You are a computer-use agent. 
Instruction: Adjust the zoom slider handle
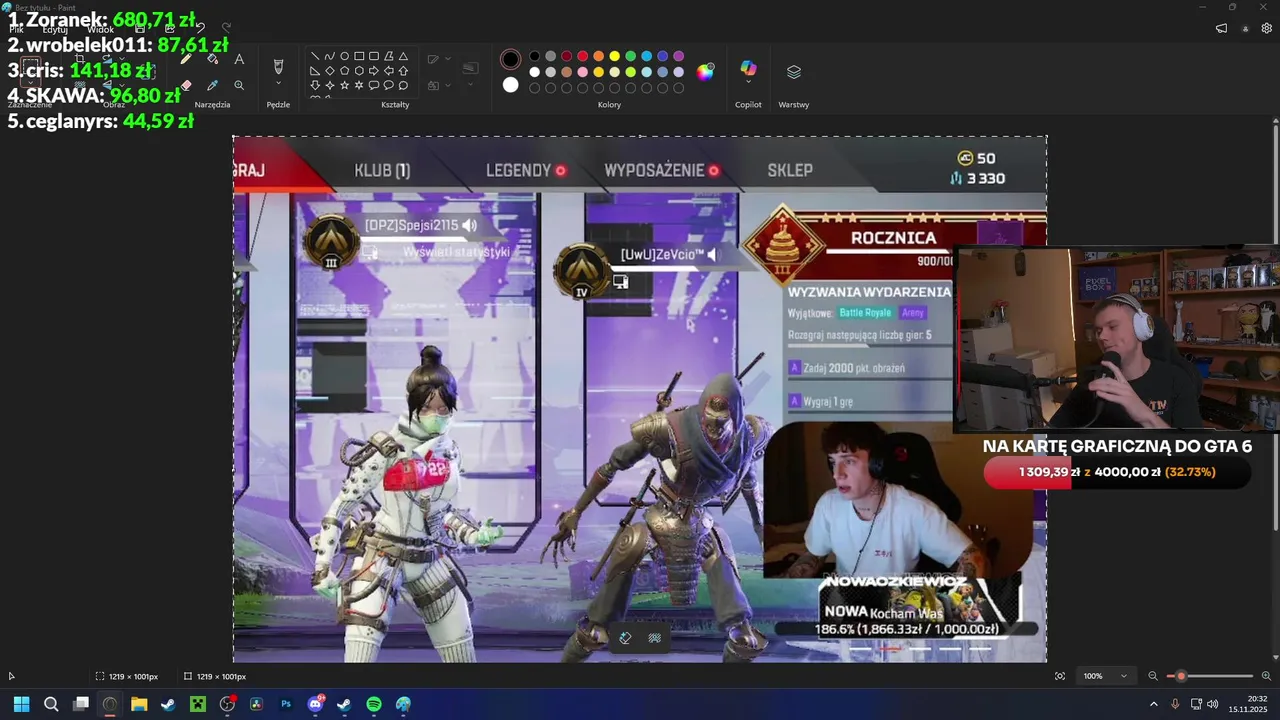(x=1181, y=676)
